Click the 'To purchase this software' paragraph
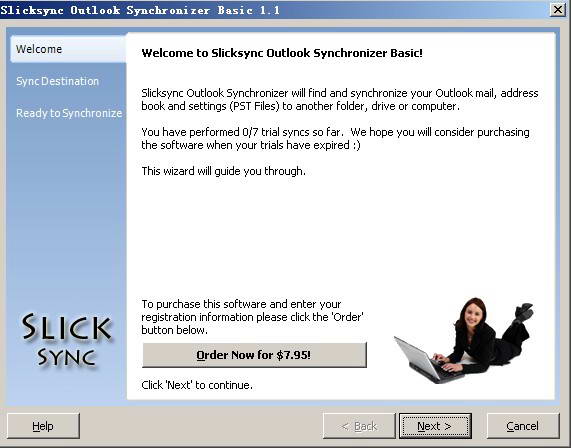Viewport: 571px width, 448px height. click(x=252, y=317)
